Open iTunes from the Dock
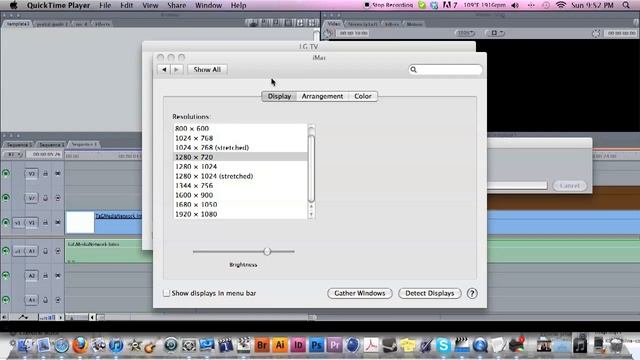 click(x=116, y=345)
